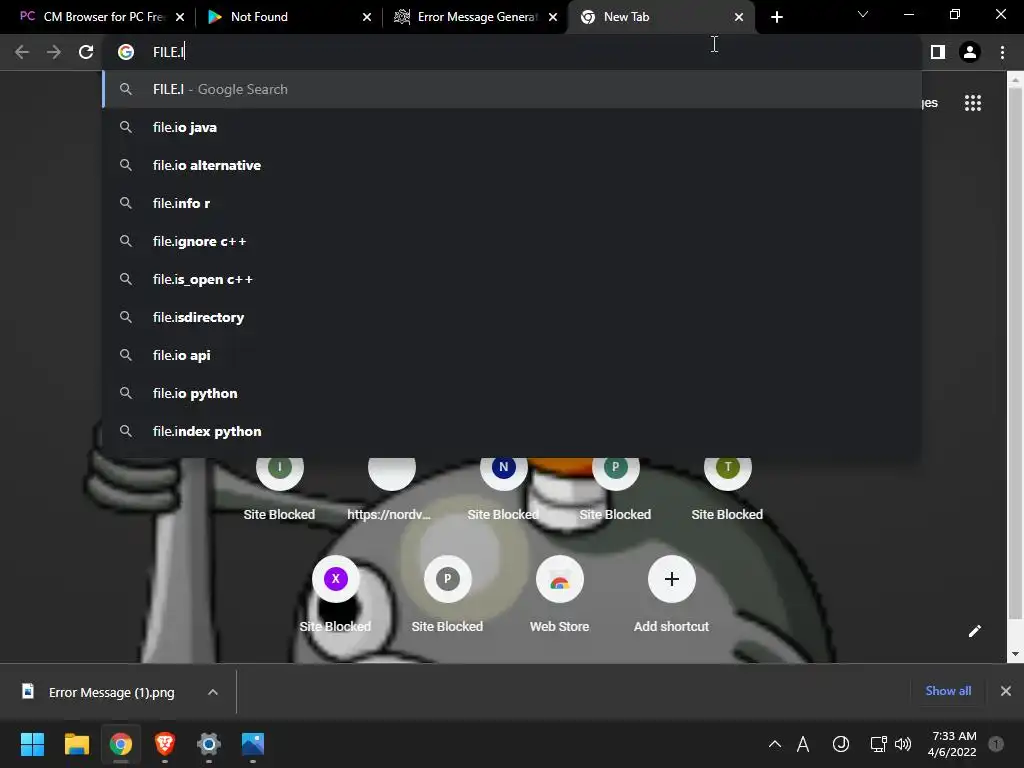Expand Error Message (1).png download options
The image size is (1024, 768).
[x=213, y=692]
